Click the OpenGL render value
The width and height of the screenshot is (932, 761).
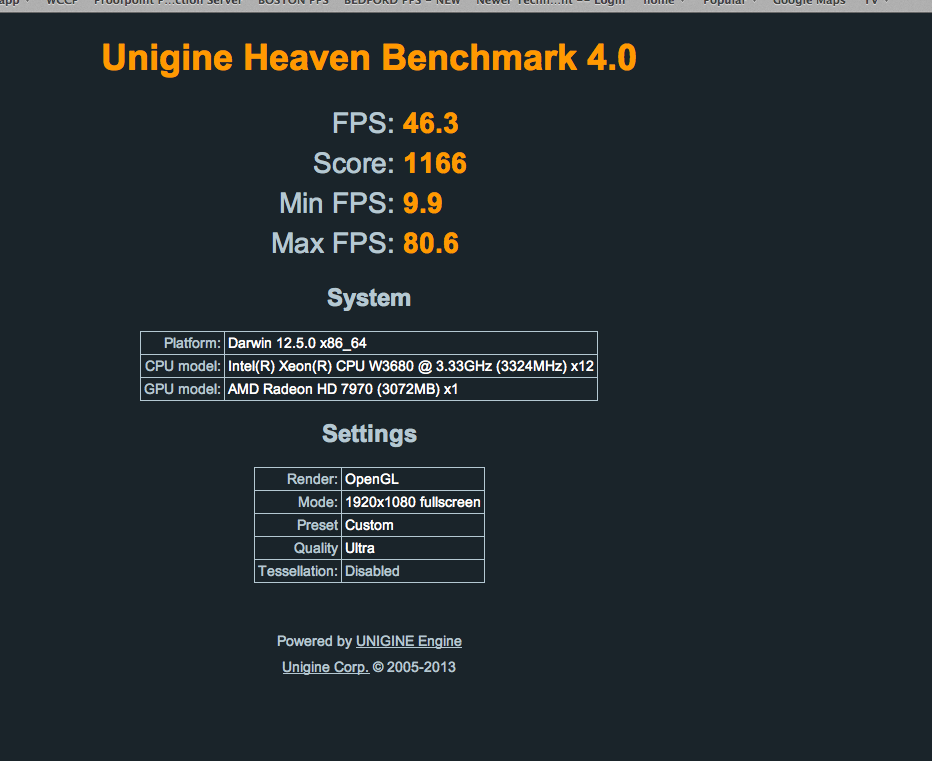point(413,479)
